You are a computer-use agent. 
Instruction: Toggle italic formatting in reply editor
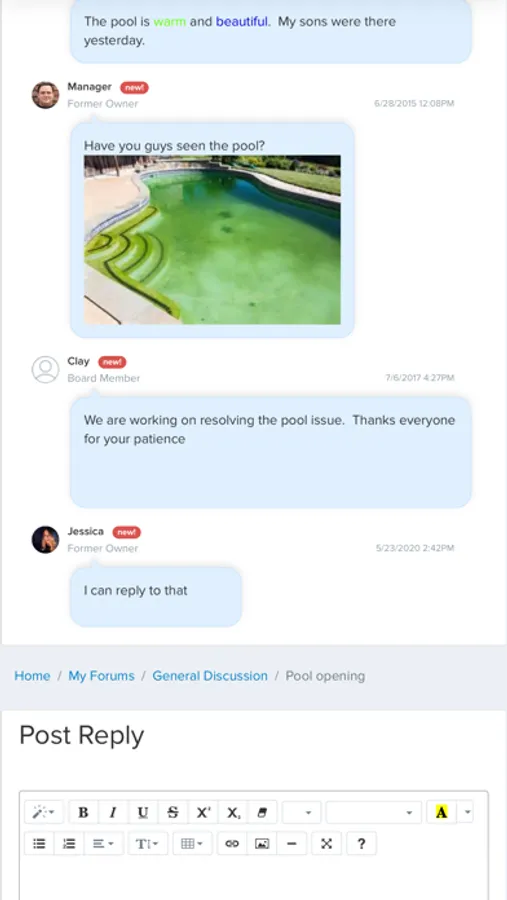113,812
